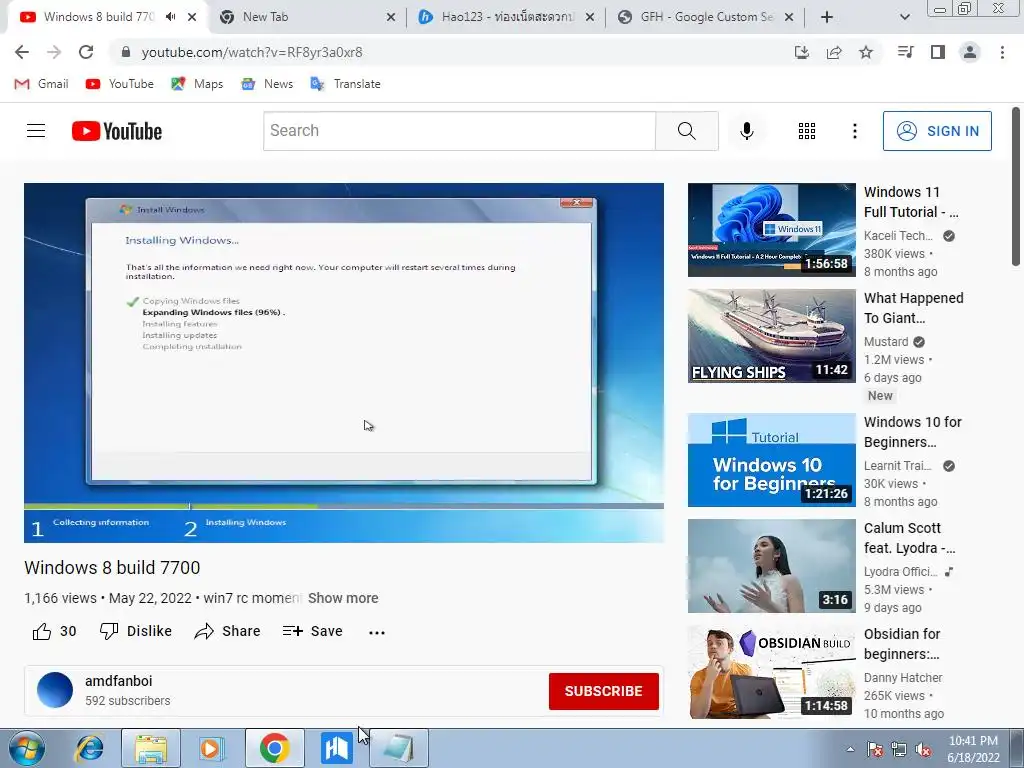The height and width of the screenshot is (768, 1024).
Task: Close the Hao123 tab
Action: point(590,17)
